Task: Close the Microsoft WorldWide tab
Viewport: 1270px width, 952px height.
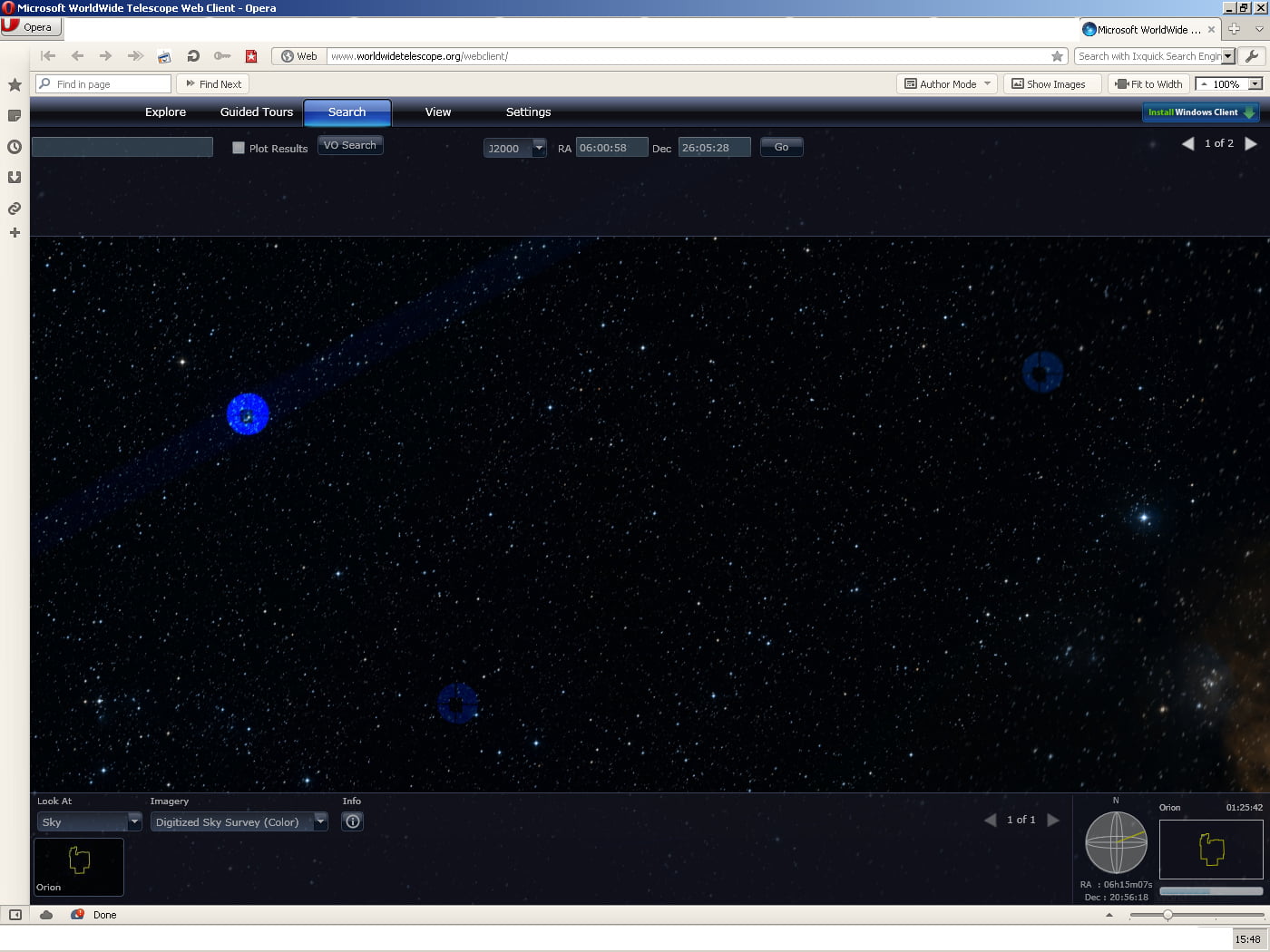Action: pyautogui.click(x=1211, y=30)
